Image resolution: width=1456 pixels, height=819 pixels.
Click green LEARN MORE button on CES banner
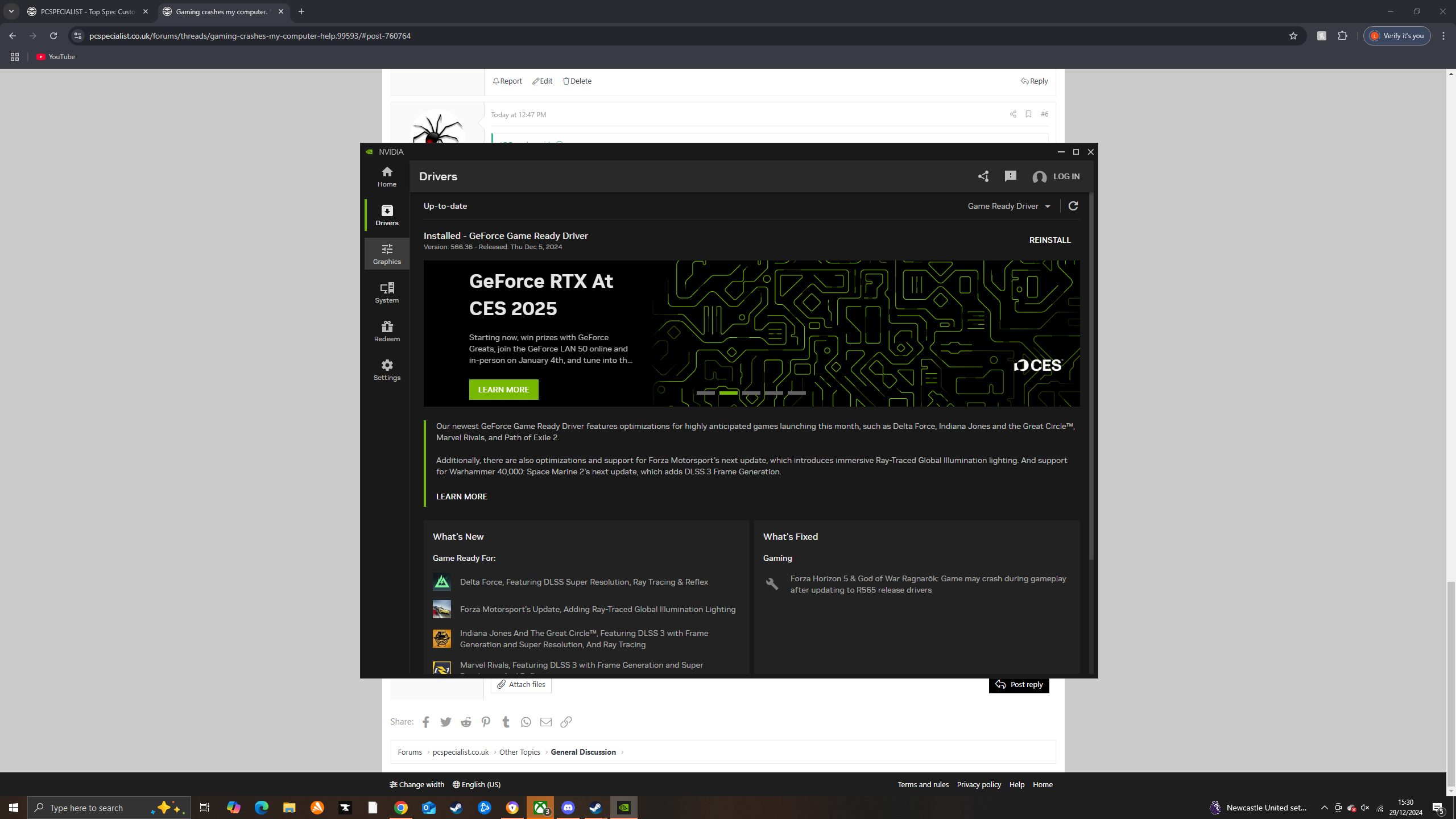[x=503, y=390]
